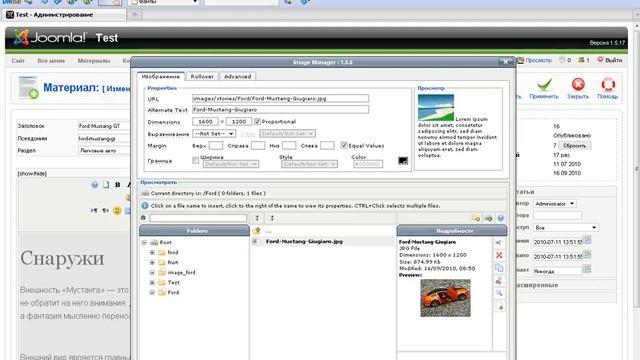Click the smiley emoticon editor icon
This screenshot has width=640, height=360.
pyautogui.click(x=117, y=211)
